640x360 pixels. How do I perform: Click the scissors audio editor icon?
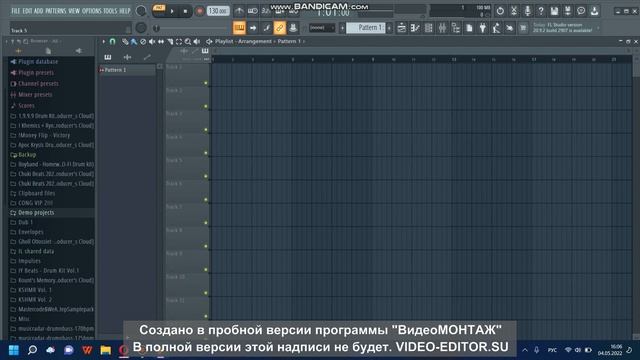(514, 11)
